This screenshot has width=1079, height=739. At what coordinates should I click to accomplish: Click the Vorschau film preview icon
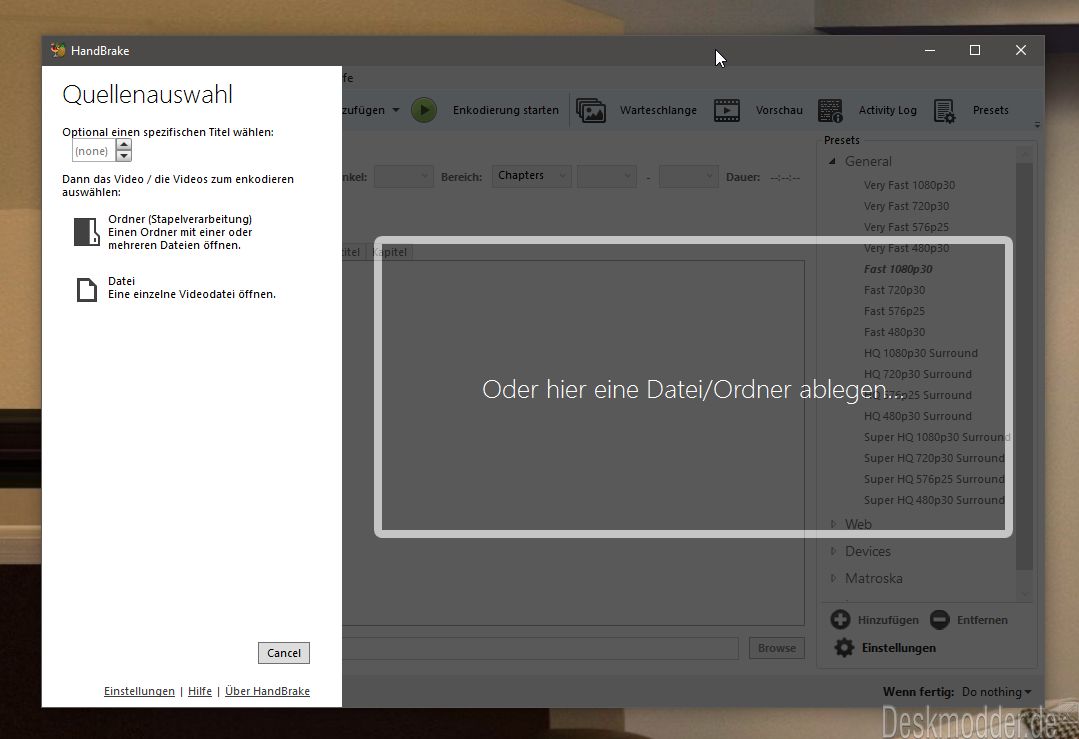(727, 110)
